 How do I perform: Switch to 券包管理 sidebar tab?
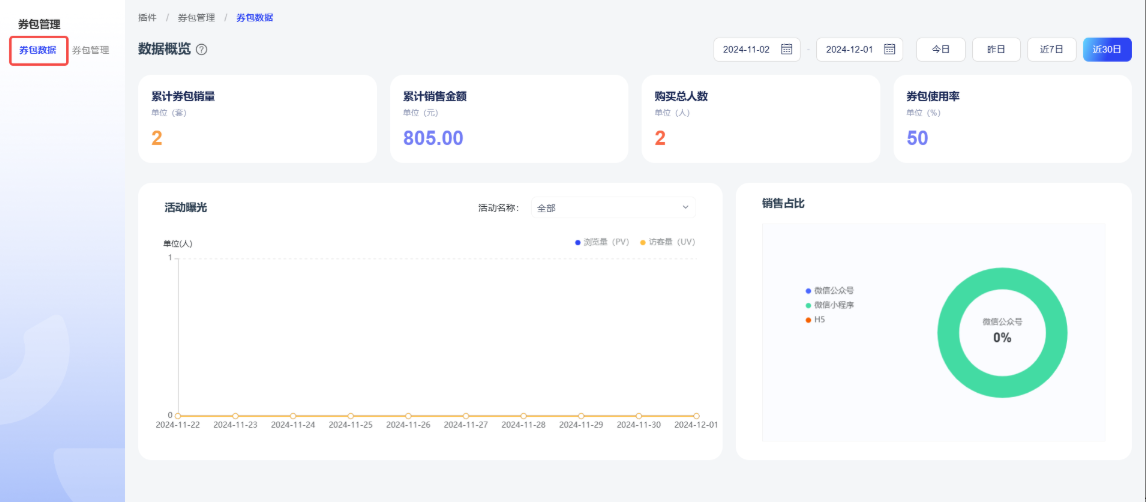(x=90, y=50)
